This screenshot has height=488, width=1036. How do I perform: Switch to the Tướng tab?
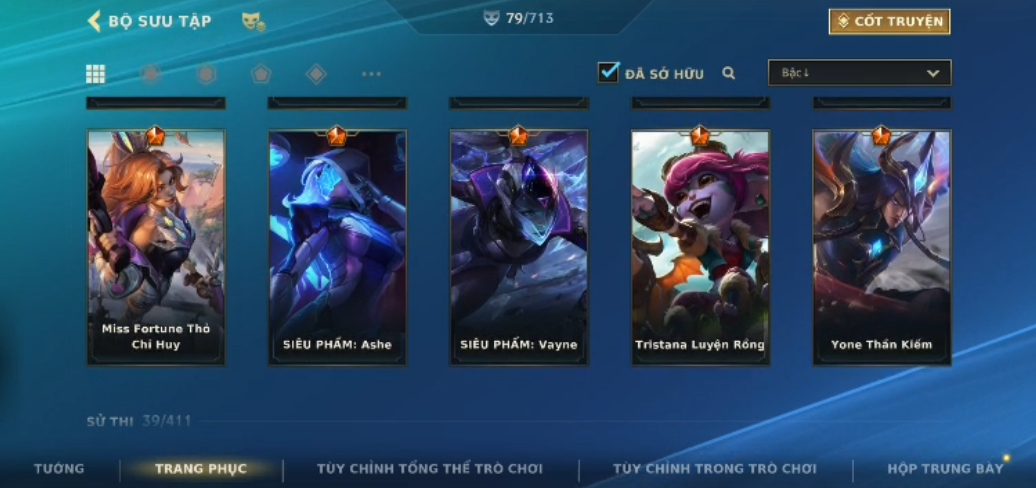click(59, 469)
